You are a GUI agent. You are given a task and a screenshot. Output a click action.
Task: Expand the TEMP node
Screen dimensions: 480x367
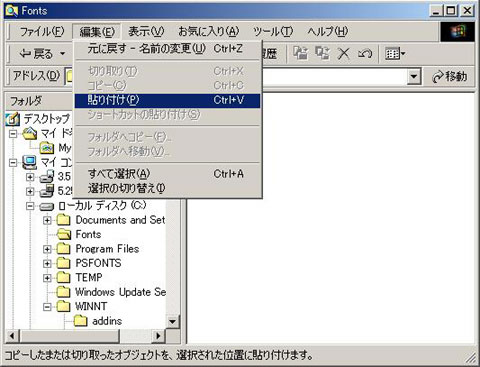click(x=47, y=278)
